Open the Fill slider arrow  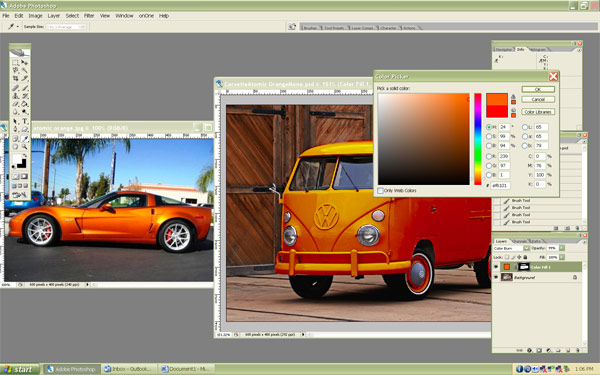coord(562,257)
